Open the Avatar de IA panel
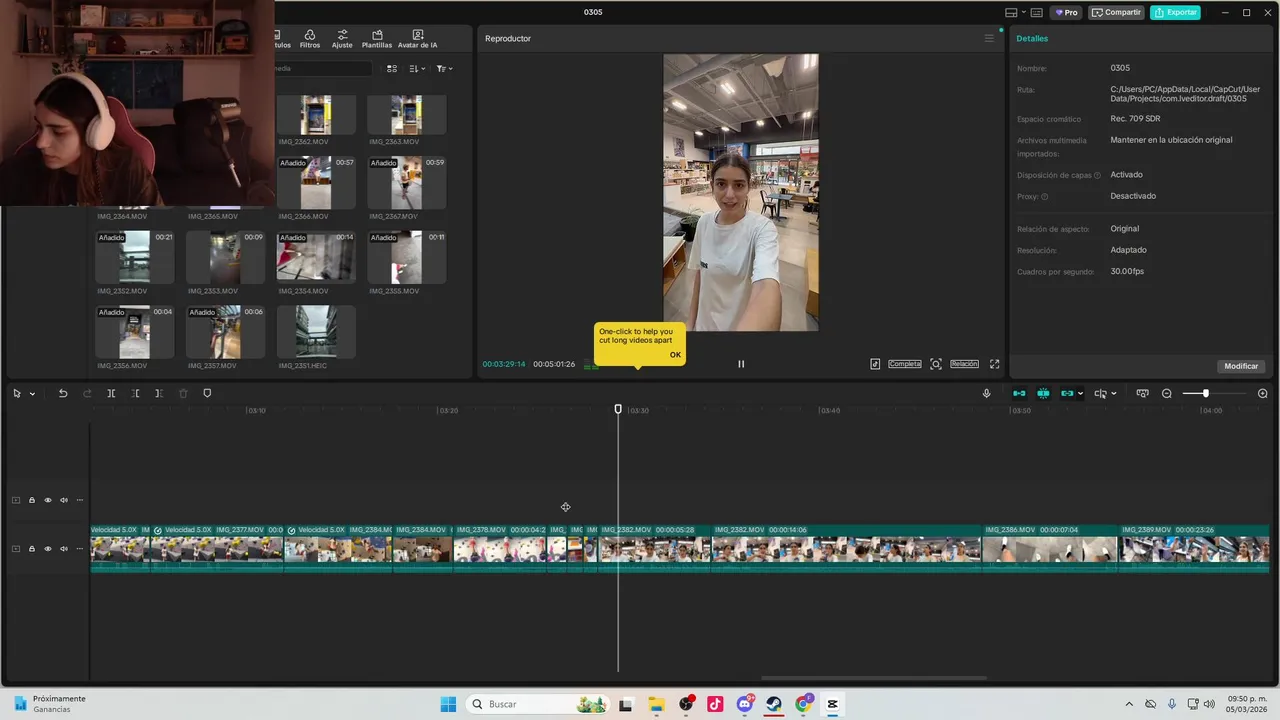The width and height of the screenshot is (1280, 720). coord(417,39)
